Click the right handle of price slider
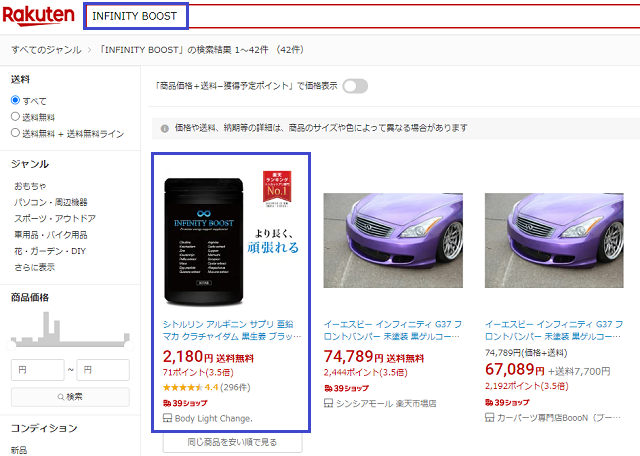This screenshot has height=456, width=640. [129, 346]
